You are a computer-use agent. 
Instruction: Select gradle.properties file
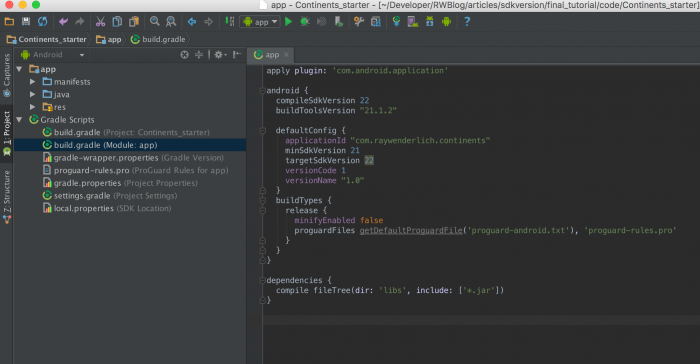[x=129, y=183]
